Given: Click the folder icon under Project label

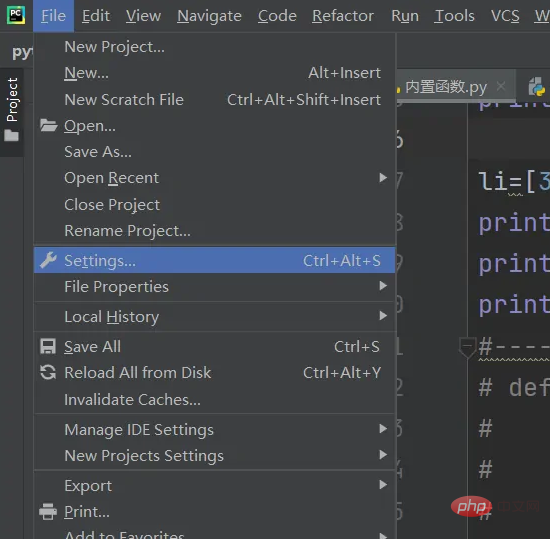Looking at the screenshot, I should tap(11, 135).
